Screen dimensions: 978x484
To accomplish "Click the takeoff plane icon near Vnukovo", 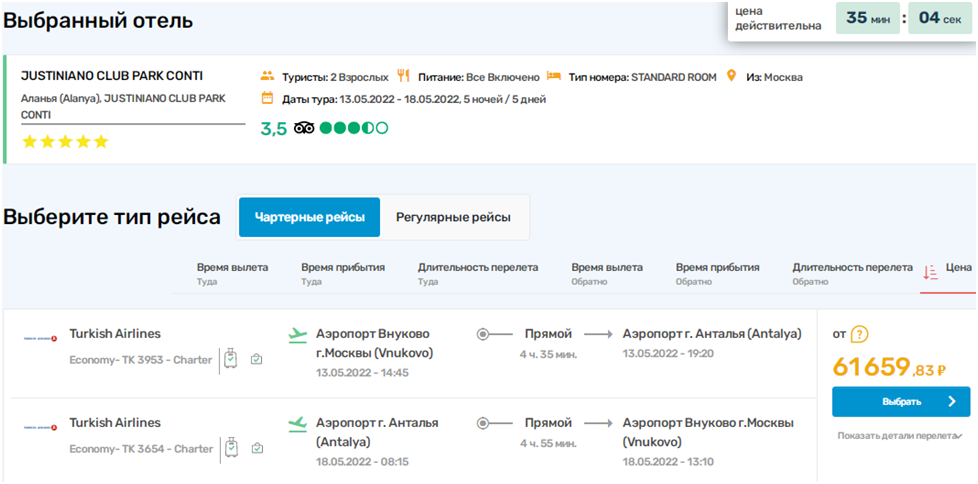I will (x=298, y=334).
